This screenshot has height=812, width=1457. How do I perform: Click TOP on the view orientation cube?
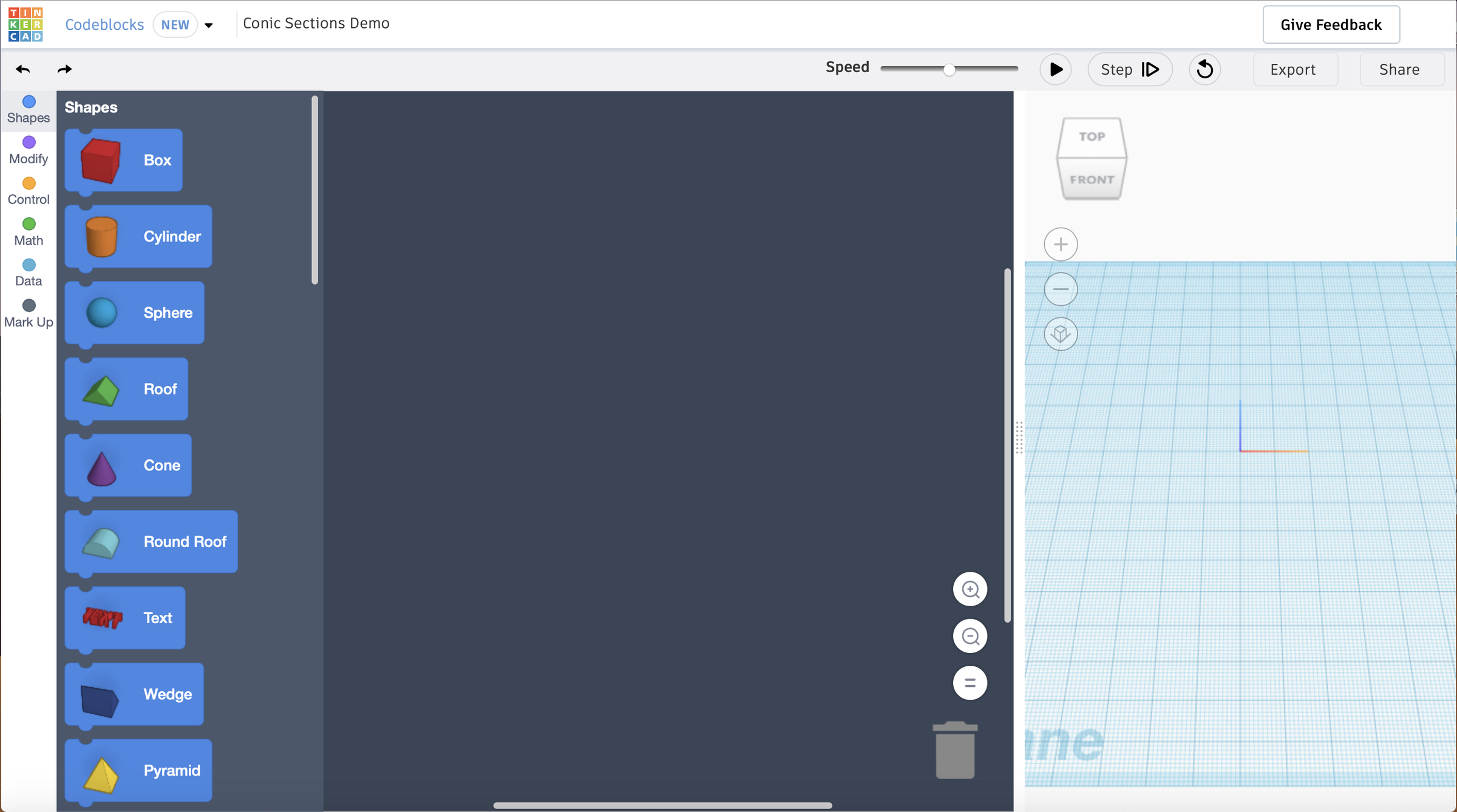[x=1092, y=135]
